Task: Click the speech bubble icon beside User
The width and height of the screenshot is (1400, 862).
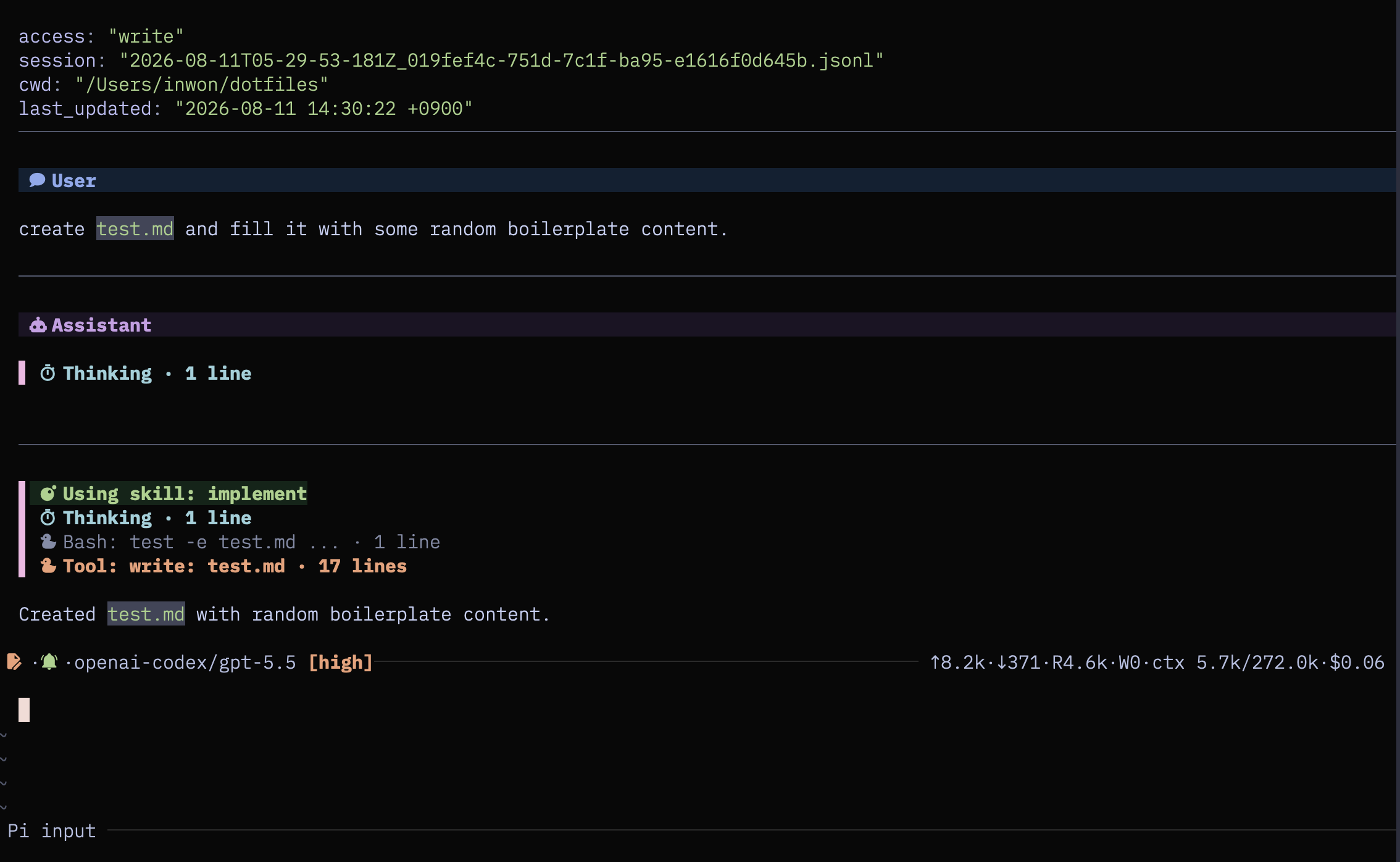Action: pyautogui.click(x=37, y=180)
